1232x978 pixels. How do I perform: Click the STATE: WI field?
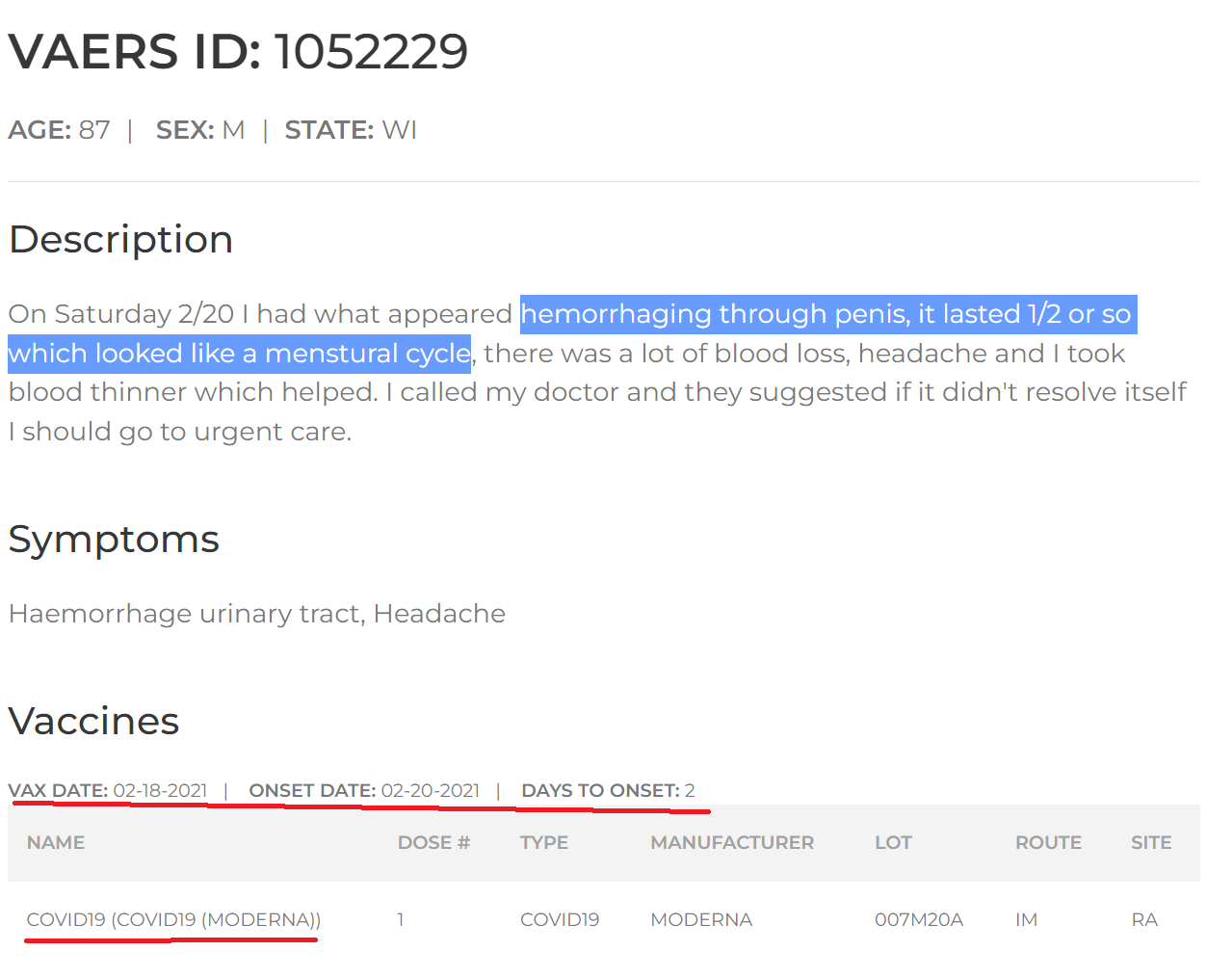tap(351, 130)
